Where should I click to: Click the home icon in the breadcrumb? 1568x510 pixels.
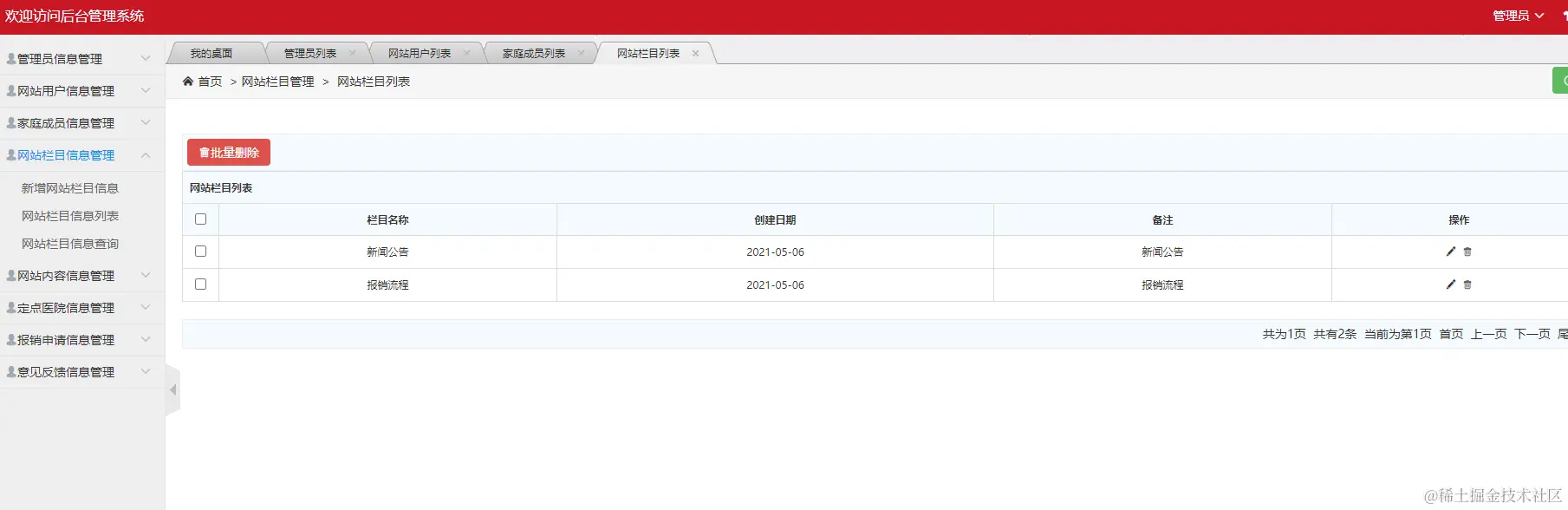[x=188, y=81]
